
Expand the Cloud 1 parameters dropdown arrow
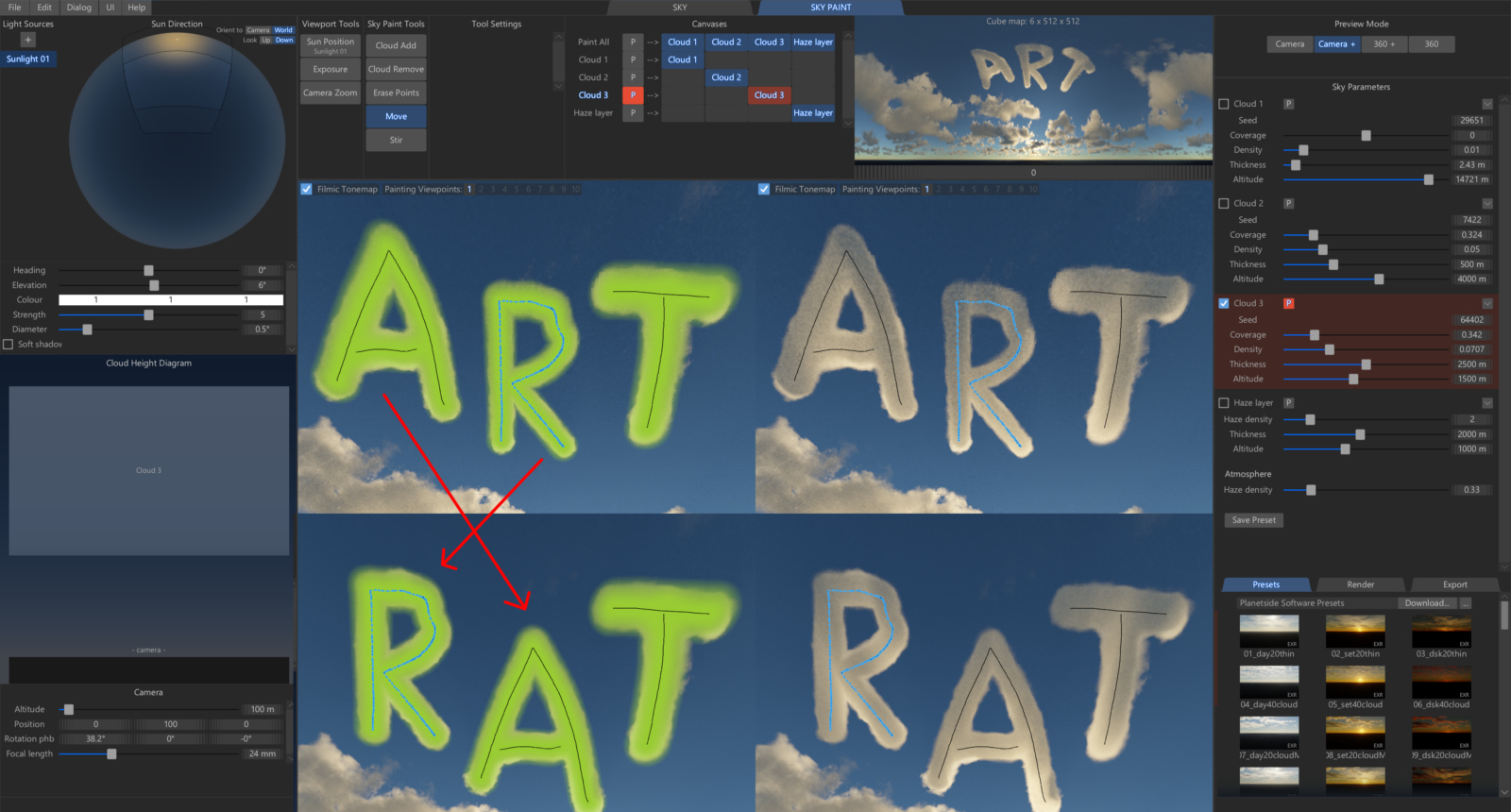[x=1486, y=104]
